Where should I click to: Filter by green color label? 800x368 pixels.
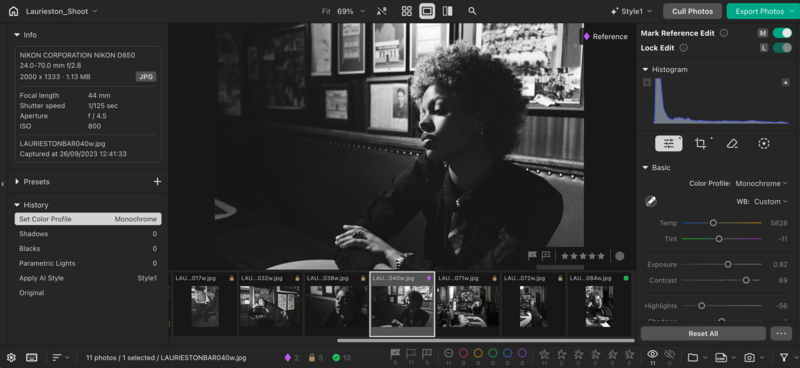click(493, 353)
